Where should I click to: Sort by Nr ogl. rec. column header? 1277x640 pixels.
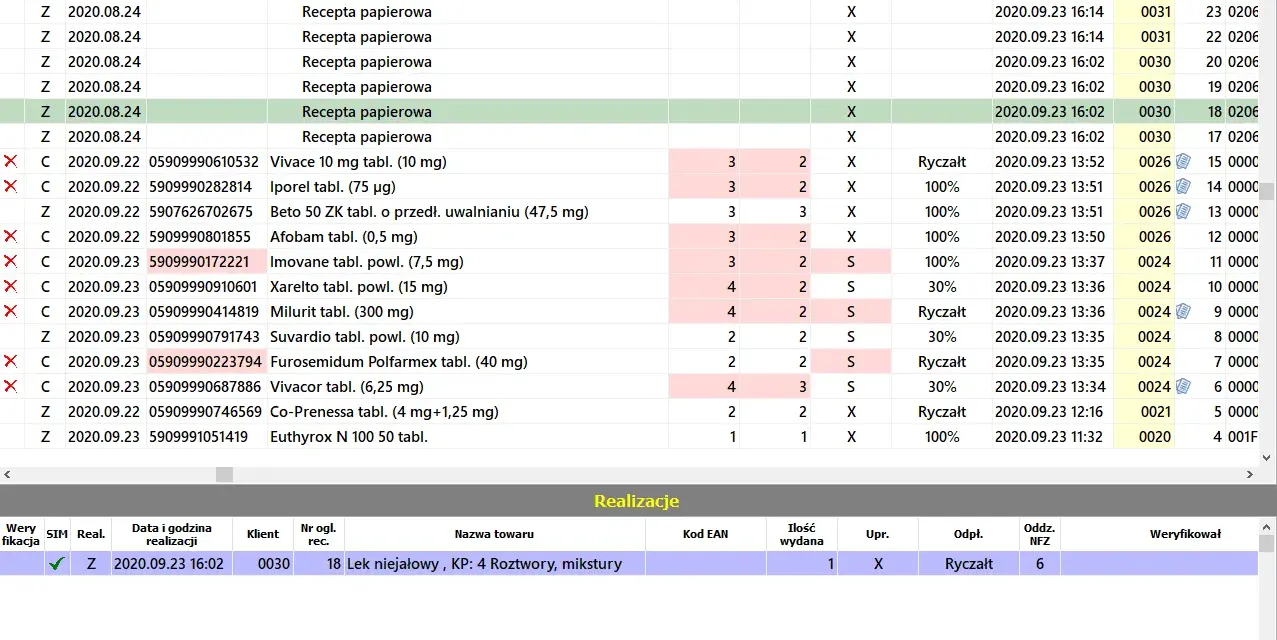[x=320, y=534]
